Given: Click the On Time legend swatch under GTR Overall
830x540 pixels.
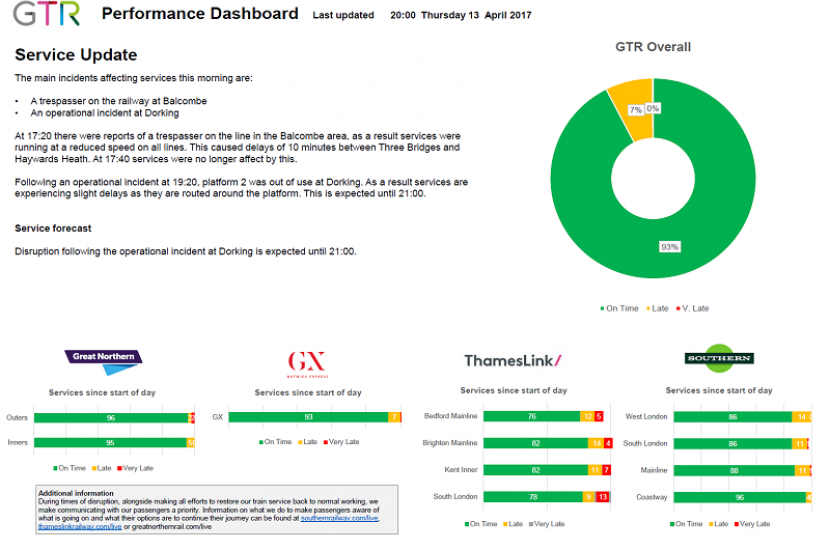Looking at the screenshot, I should [602, 309].
